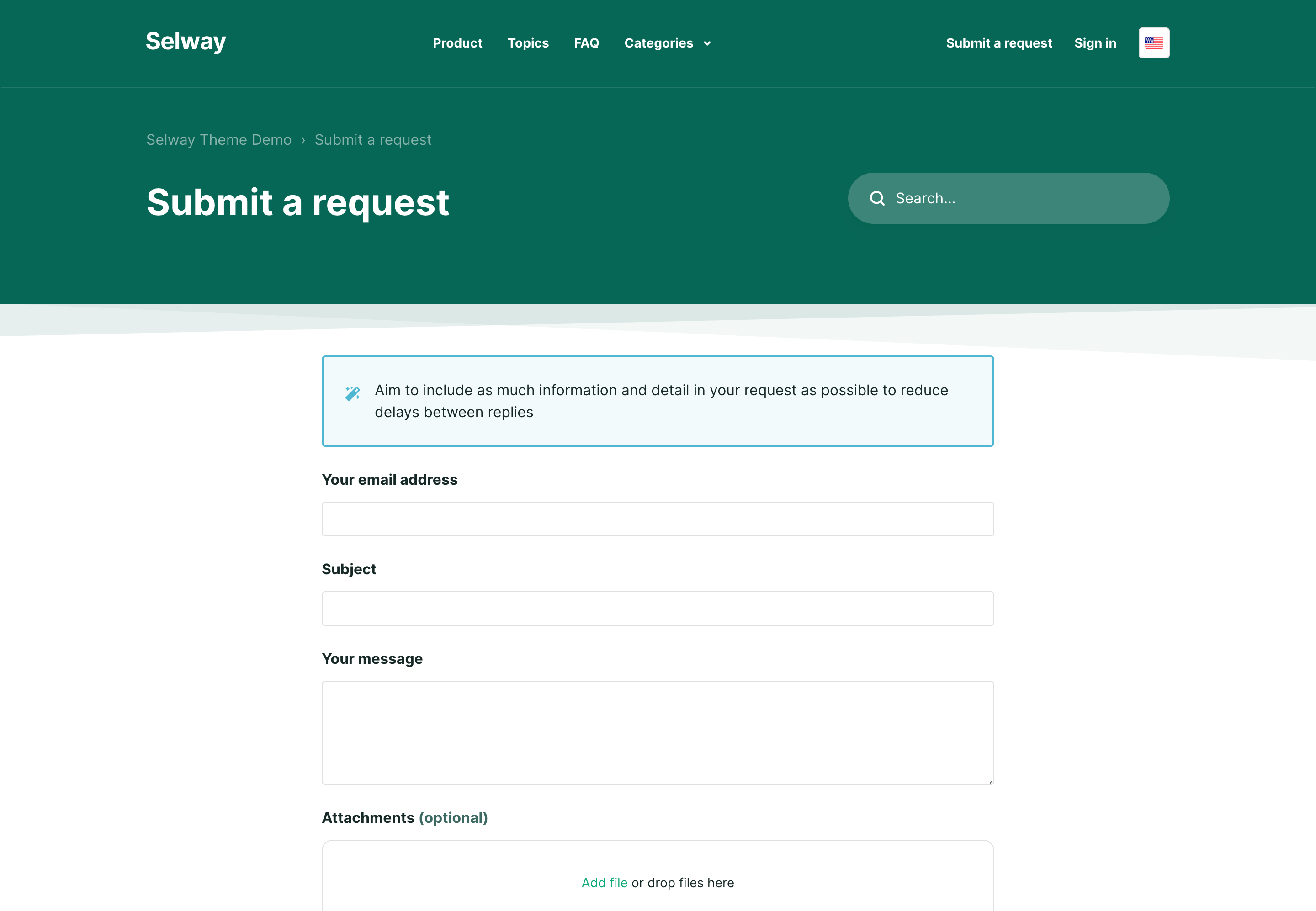Image resolution: width=1316 pixels, height=911 pixels.
Task: Click the info tip text about reducing delays
Action: 661,401
